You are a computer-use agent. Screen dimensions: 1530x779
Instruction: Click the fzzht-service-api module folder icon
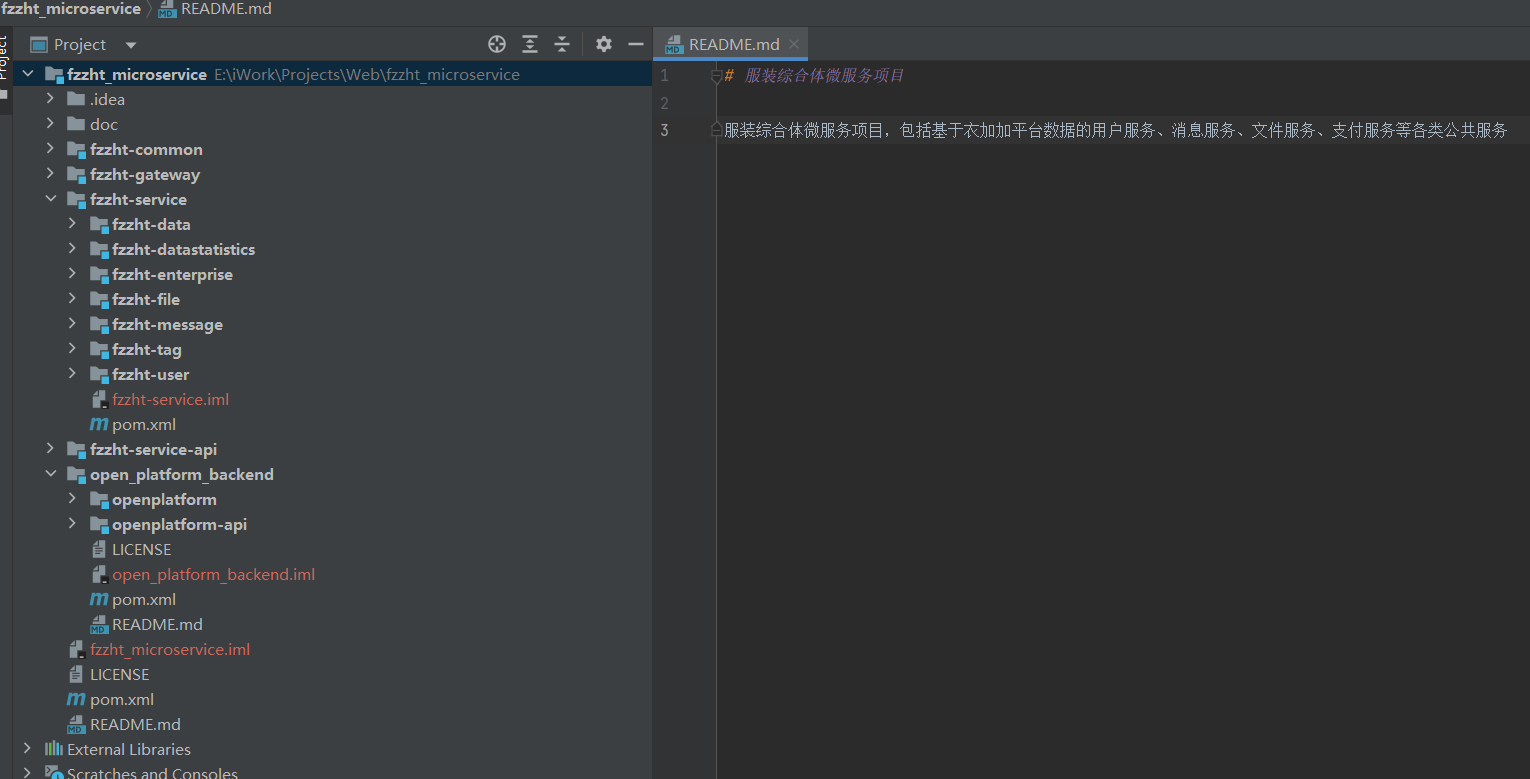click(x=76, y=449)
